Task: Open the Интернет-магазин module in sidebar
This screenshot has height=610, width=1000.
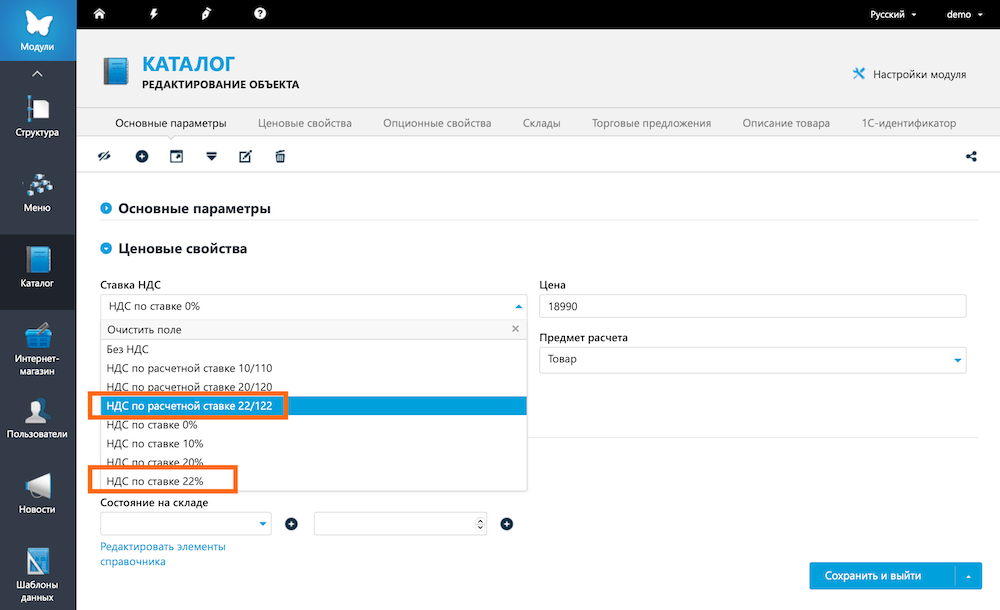Action: coord(38,350)
